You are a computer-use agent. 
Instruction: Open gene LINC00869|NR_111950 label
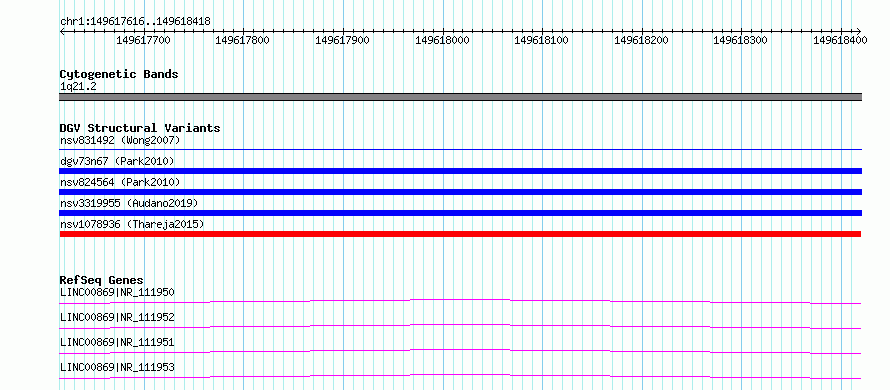tap(117, 293)
